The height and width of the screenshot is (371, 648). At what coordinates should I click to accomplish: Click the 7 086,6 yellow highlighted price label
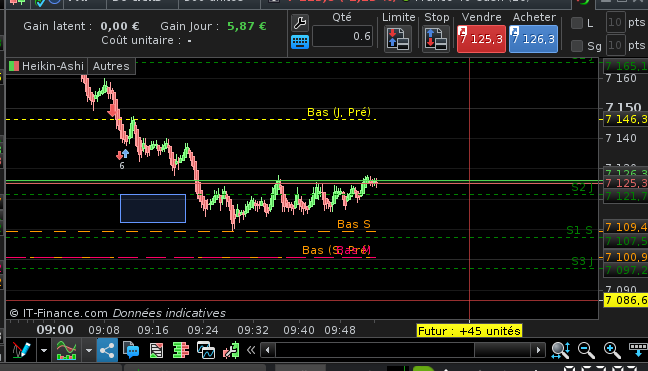pyautogui.click(x=626, y=300)
